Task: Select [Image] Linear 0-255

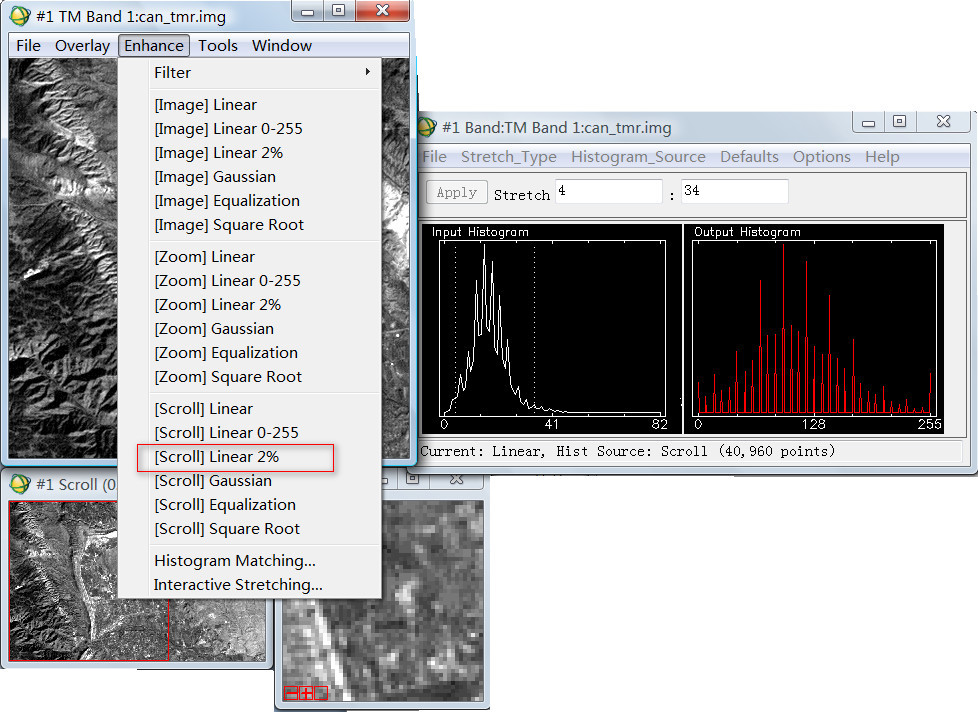Action: 228,128
